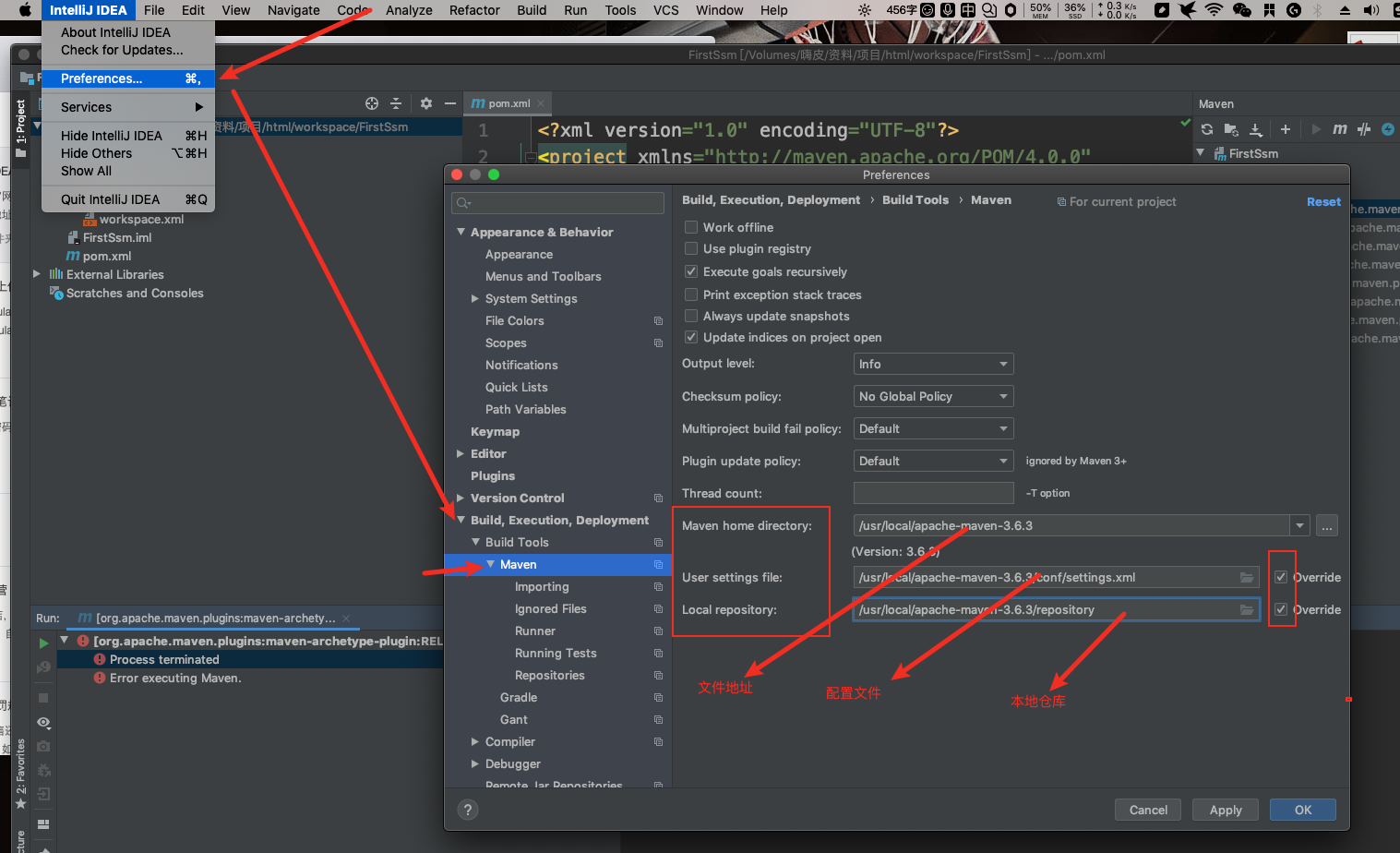Toggle Execute goals recursively checkbox
Viewport: 1400px width, 853px height.
pyautogui.click(x=691, y=271)
